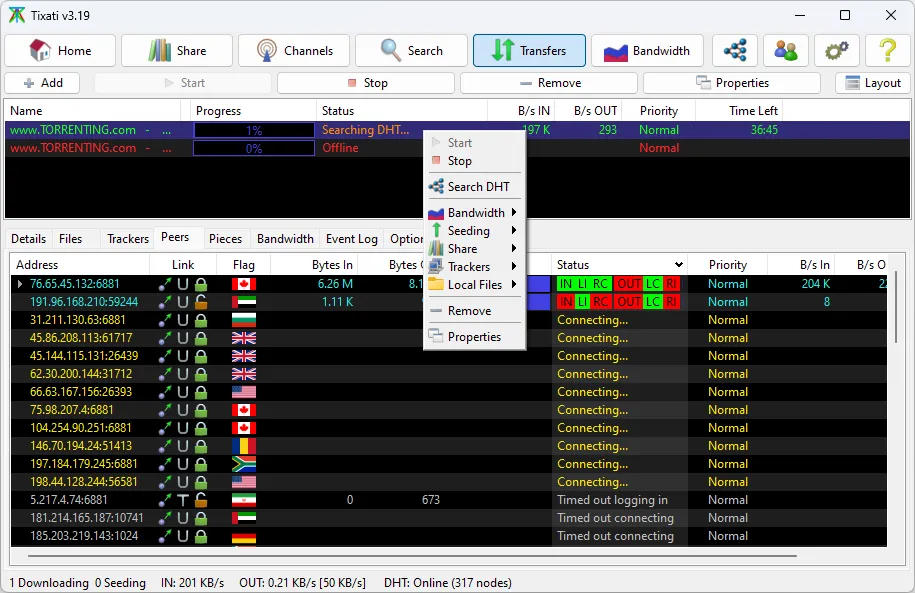Expand the Trackers submenu in context menu
This screenshot has height=593, width=915.
click(474, 267)
